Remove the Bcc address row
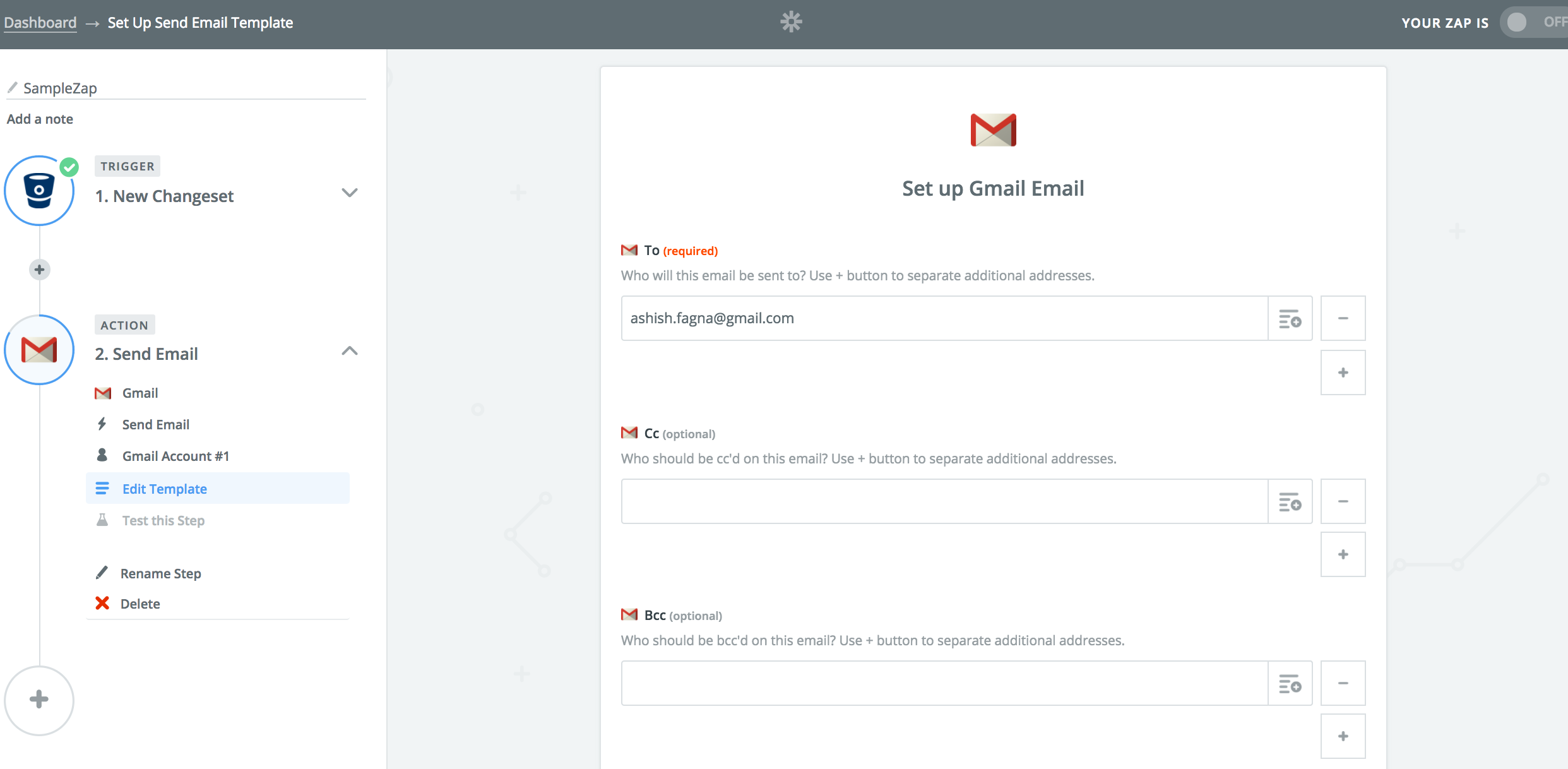Image resolution: width=1568 pixels, height=769 pixels. pyautogui.click(x=1343, y=683)
